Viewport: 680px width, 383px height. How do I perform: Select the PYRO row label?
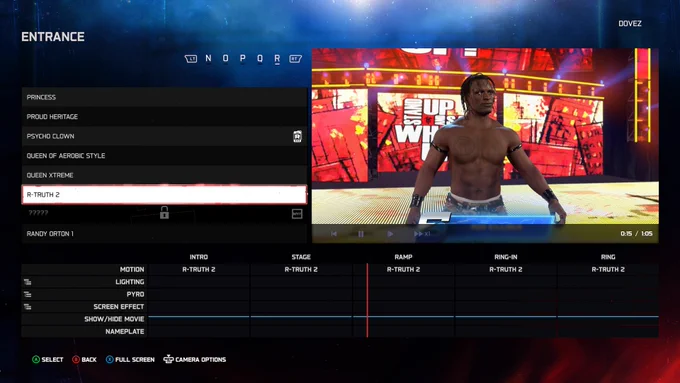pos(135,294)
